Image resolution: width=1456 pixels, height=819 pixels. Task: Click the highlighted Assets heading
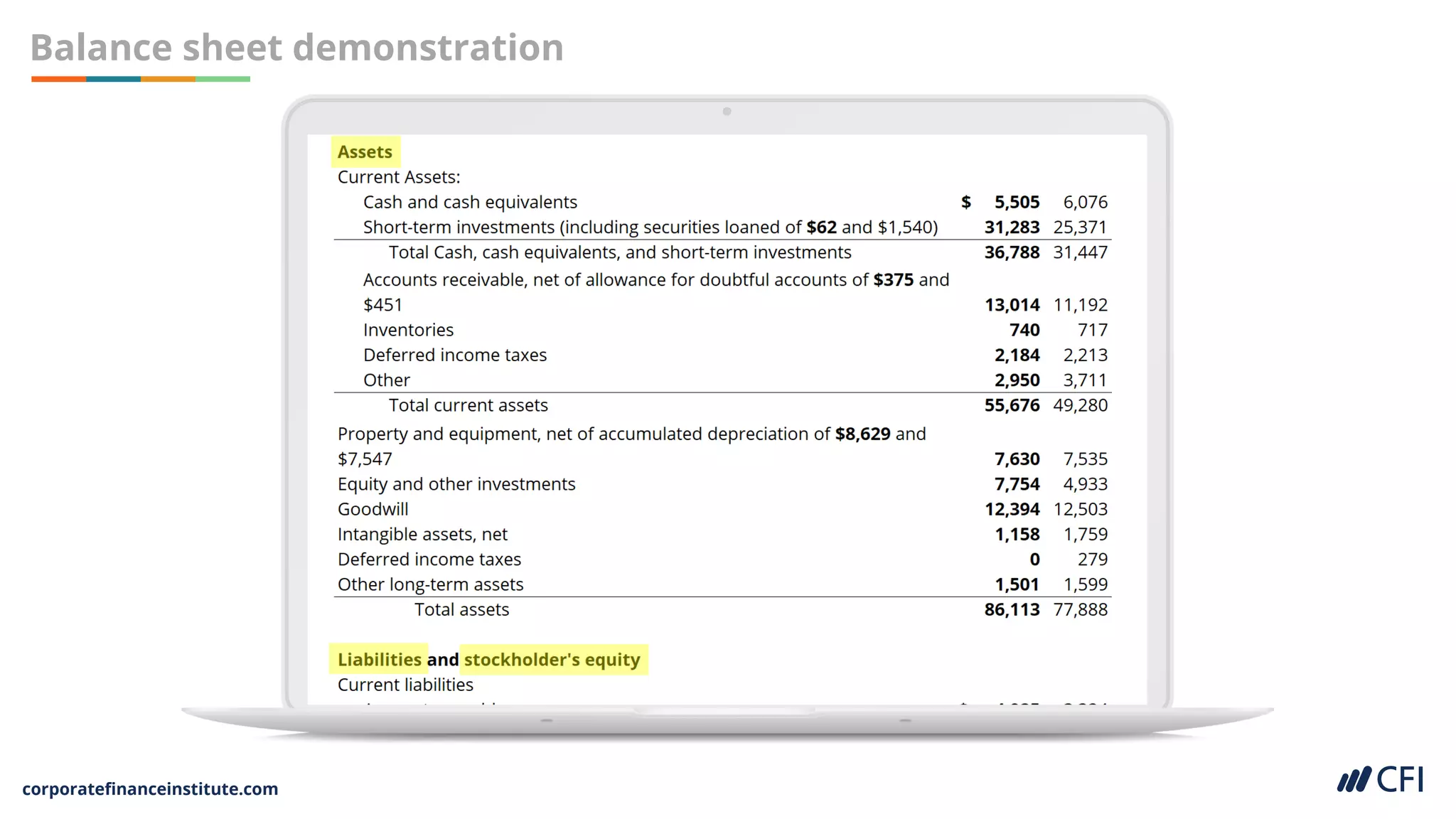(365, 152)
